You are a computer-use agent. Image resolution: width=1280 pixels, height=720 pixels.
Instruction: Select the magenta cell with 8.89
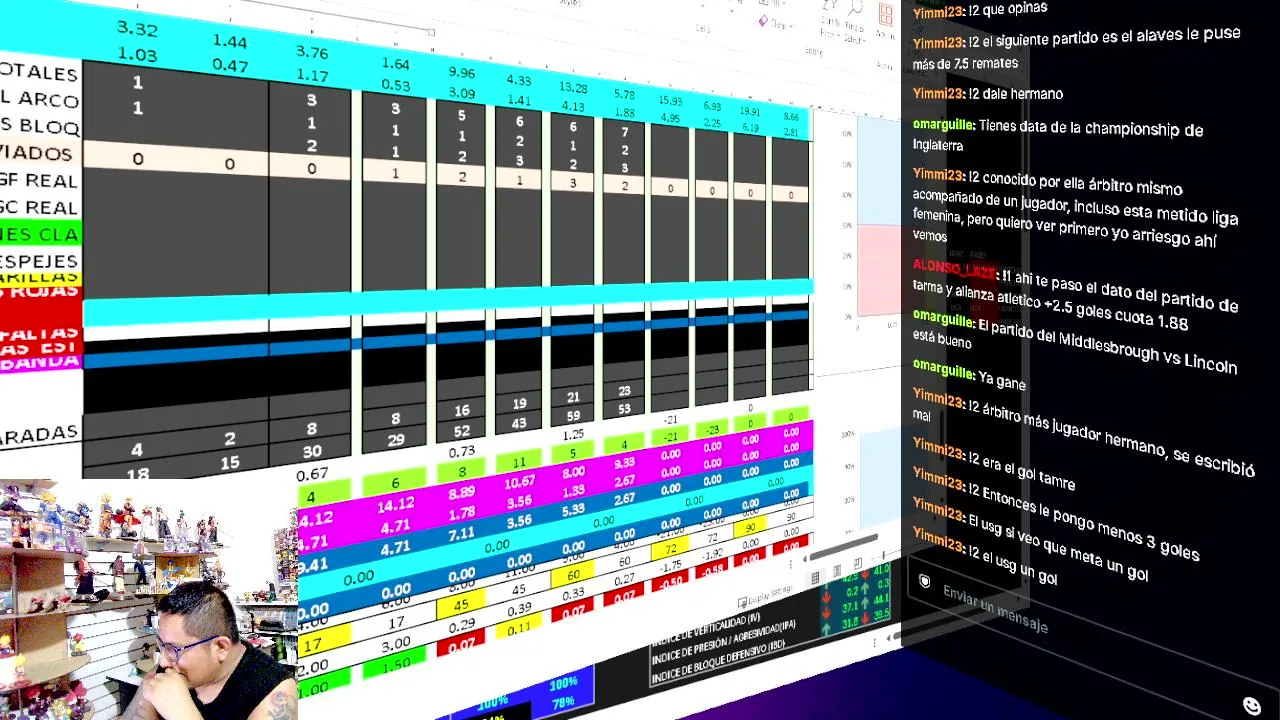coord(462,493)
